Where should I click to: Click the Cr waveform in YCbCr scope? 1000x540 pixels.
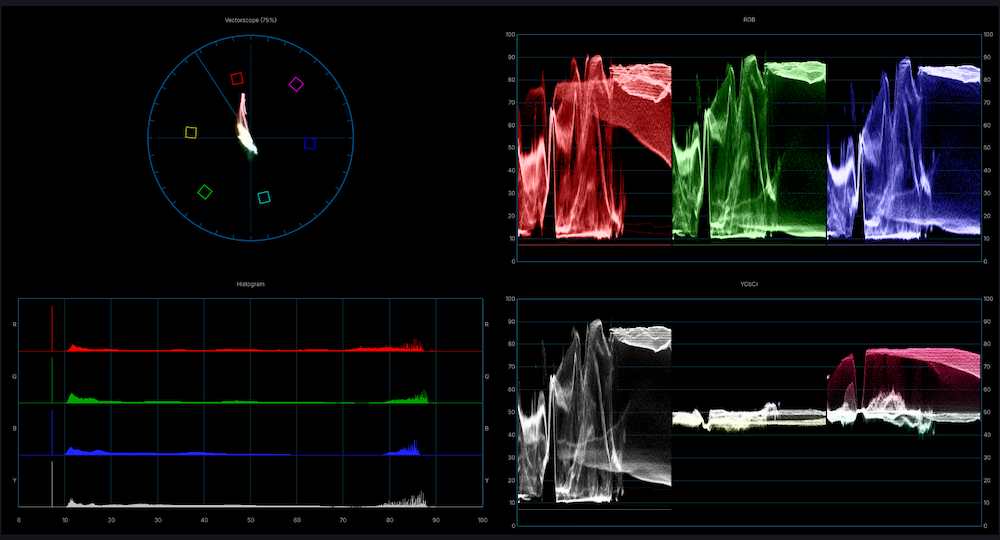(904, 390)
